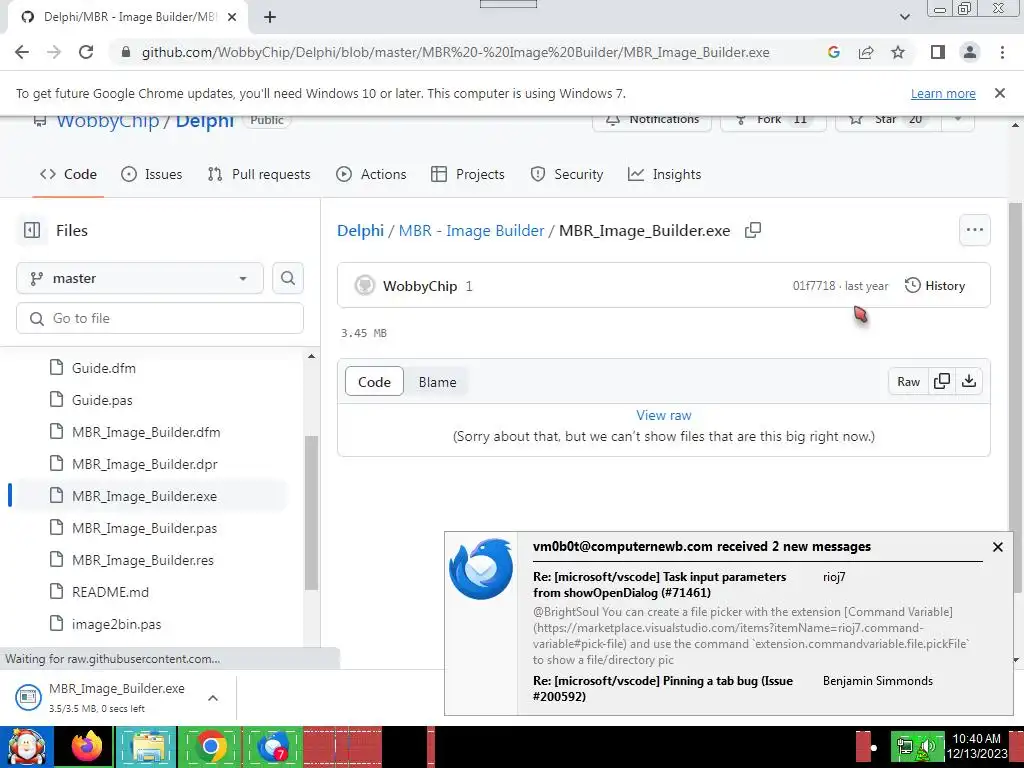Click the file search magnifier button
This screenshot has height=768, width=1024.
click(287, 279)
